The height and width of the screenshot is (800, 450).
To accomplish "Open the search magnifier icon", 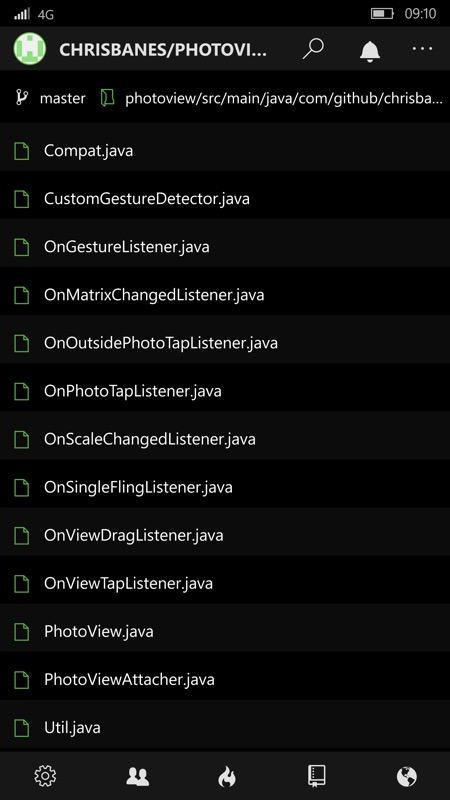I will click(313, 49).
